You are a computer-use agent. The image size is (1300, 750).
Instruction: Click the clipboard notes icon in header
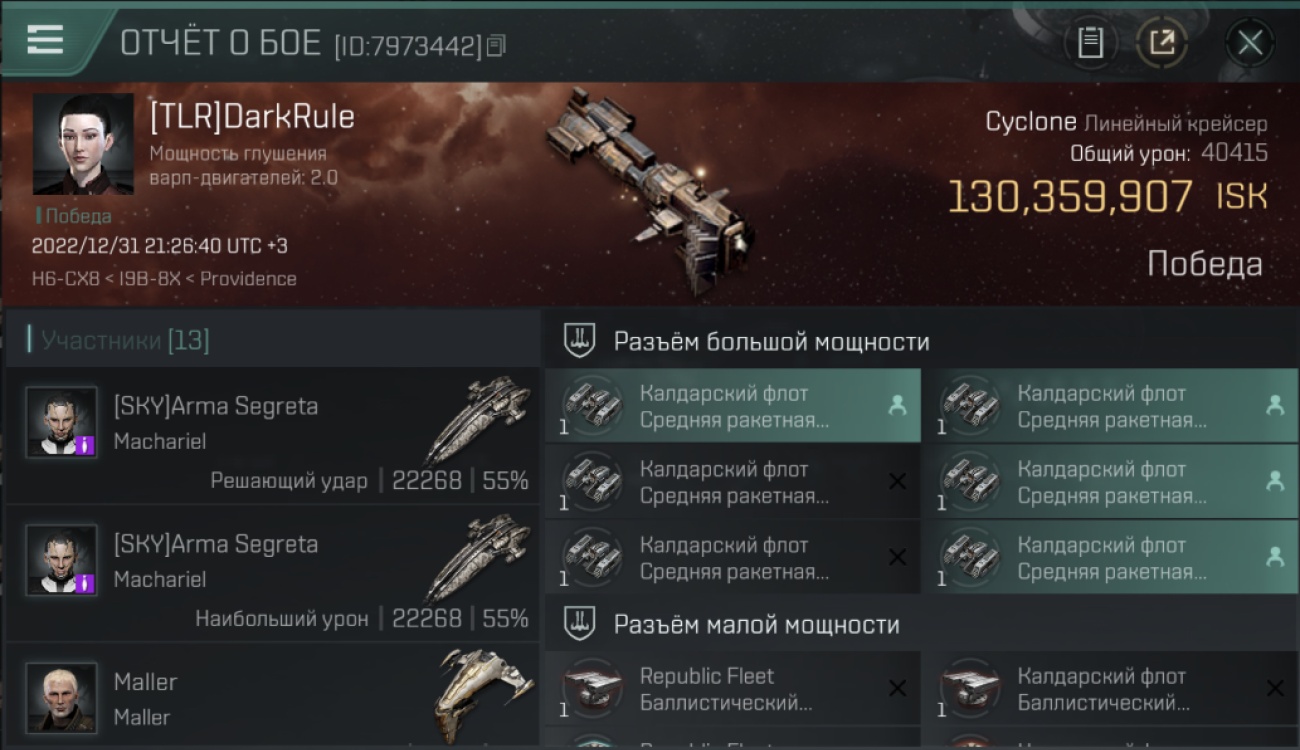click(x=1090, y=43)
